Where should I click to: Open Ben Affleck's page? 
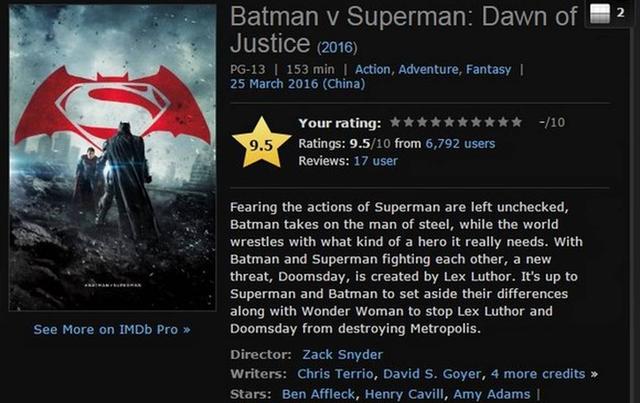click(x=318, y=394)
